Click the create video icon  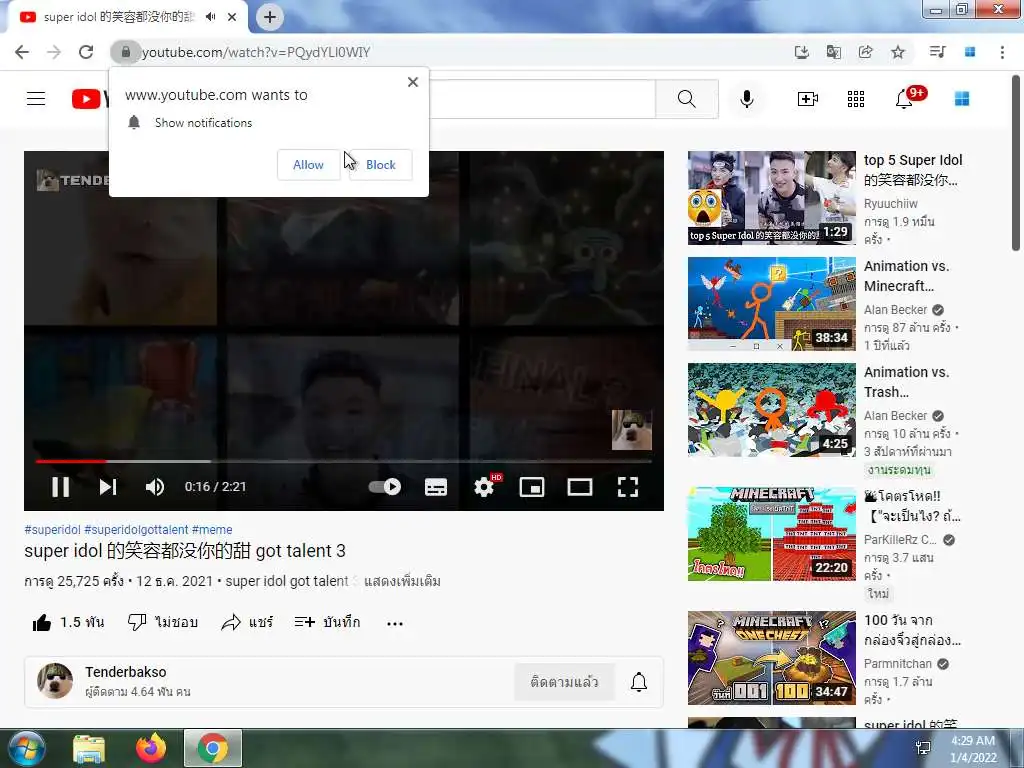point(808,99)
